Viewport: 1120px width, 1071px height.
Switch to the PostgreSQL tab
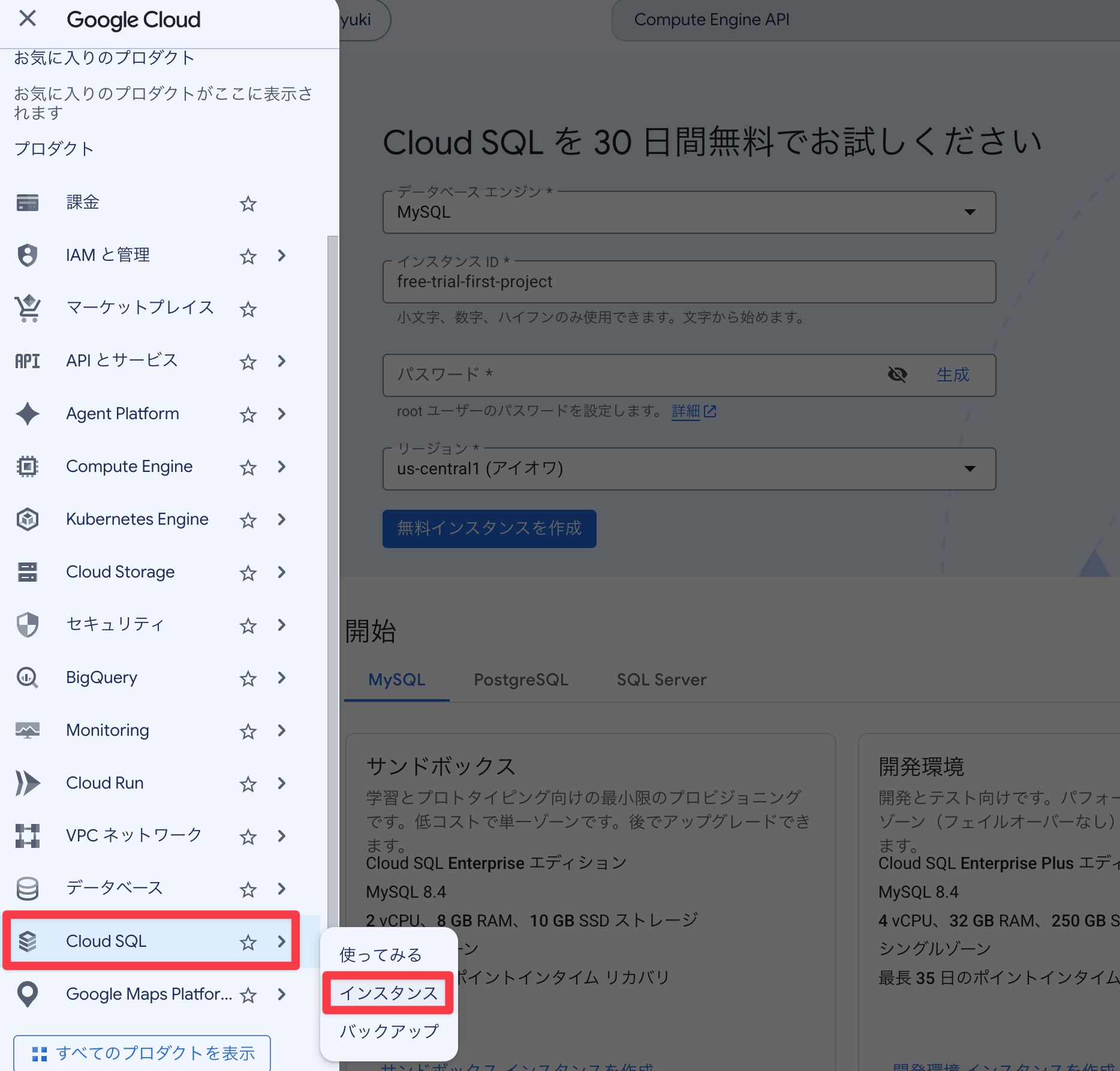tap(521, 680)
